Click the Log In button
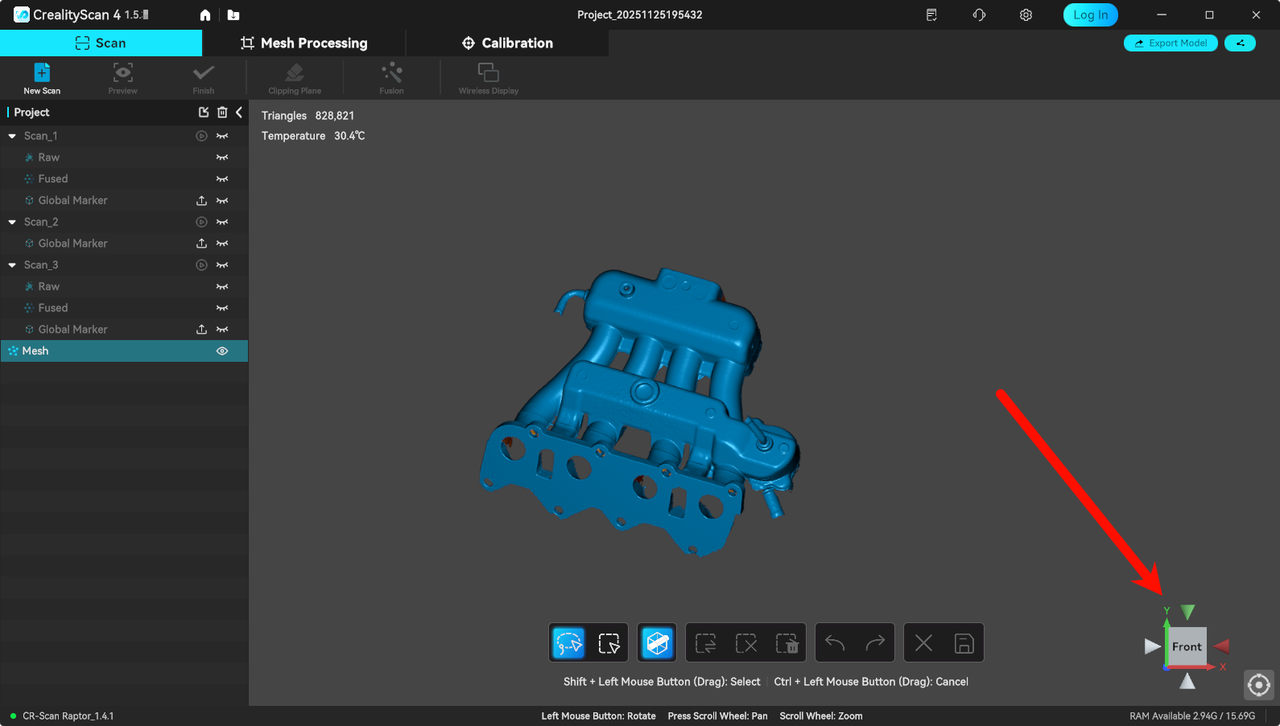1280x726 pixels. [1090, 14]
